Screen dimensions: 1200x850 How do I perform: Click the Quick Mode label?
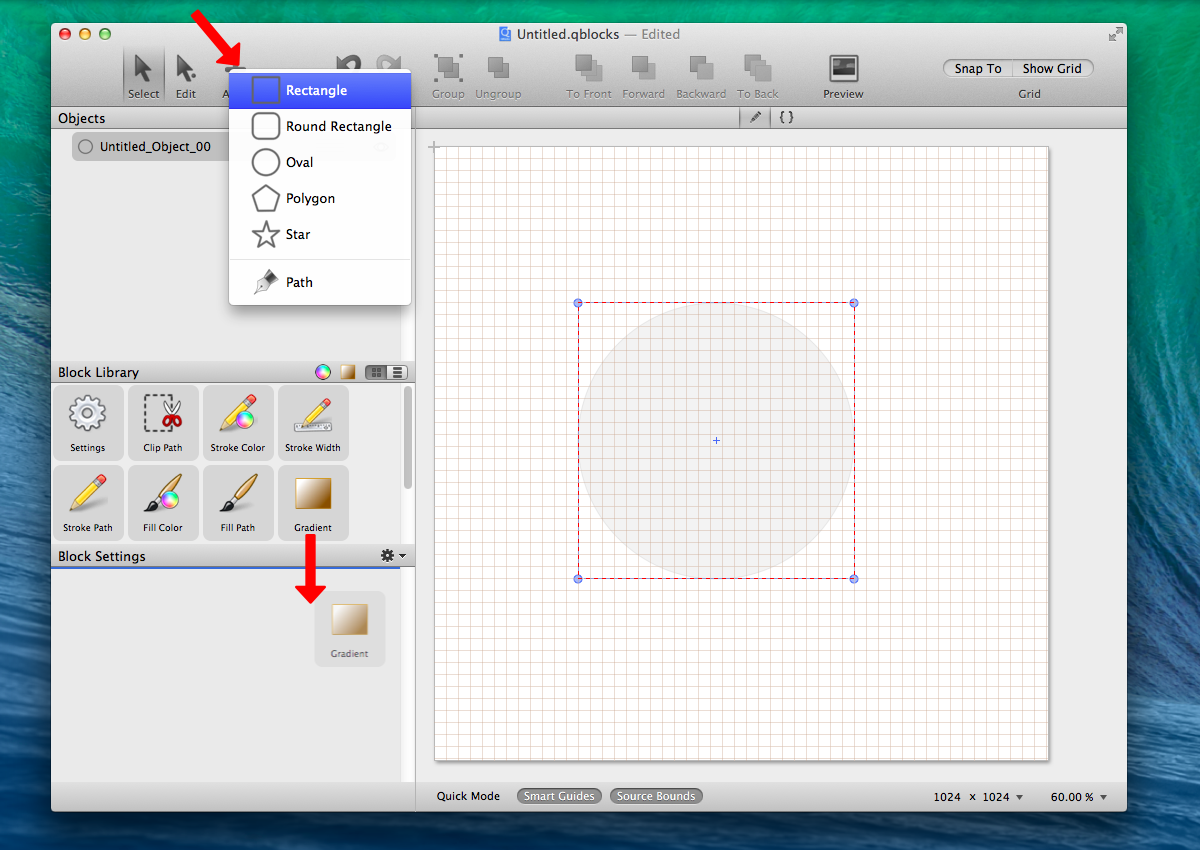468,796
